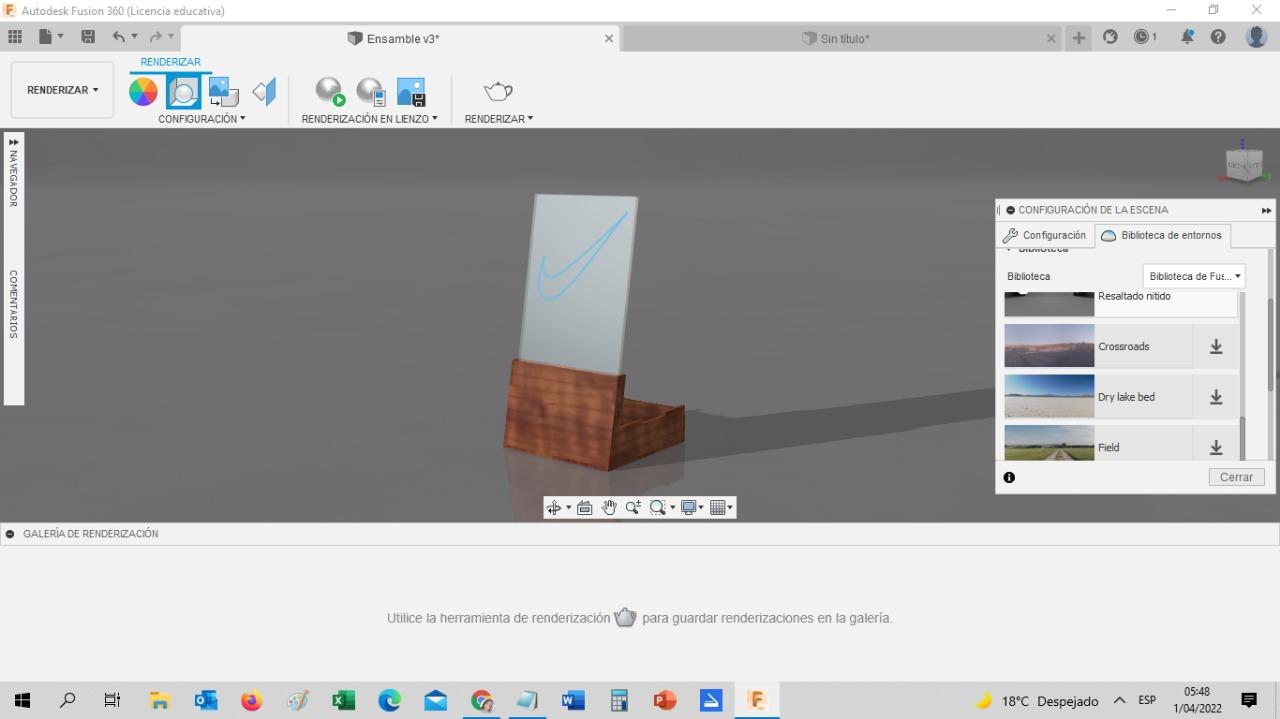
Task: Close the Ensamble v3* tab
Action: pos(609,38)
